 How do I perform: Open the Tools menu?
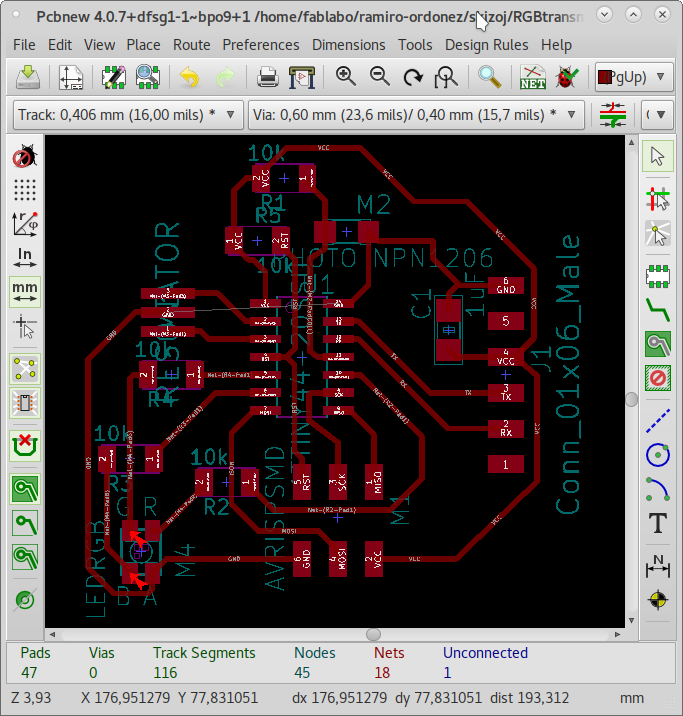pyautogui.click(x=415, y=45)
